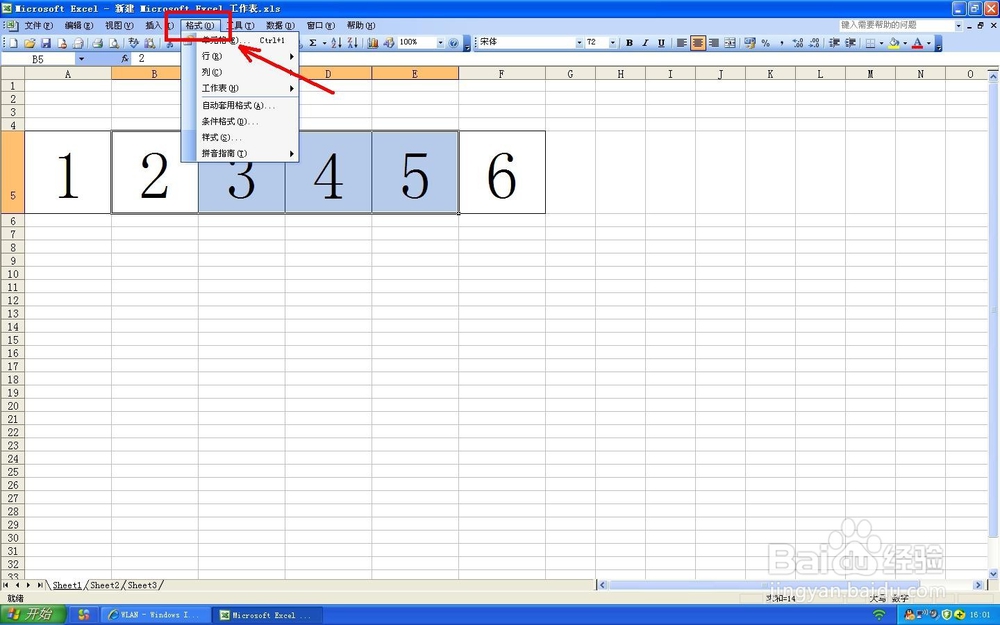Click the Research icon next to Spelling
This screenshot has width=1000, height=625.
(149, 43)
